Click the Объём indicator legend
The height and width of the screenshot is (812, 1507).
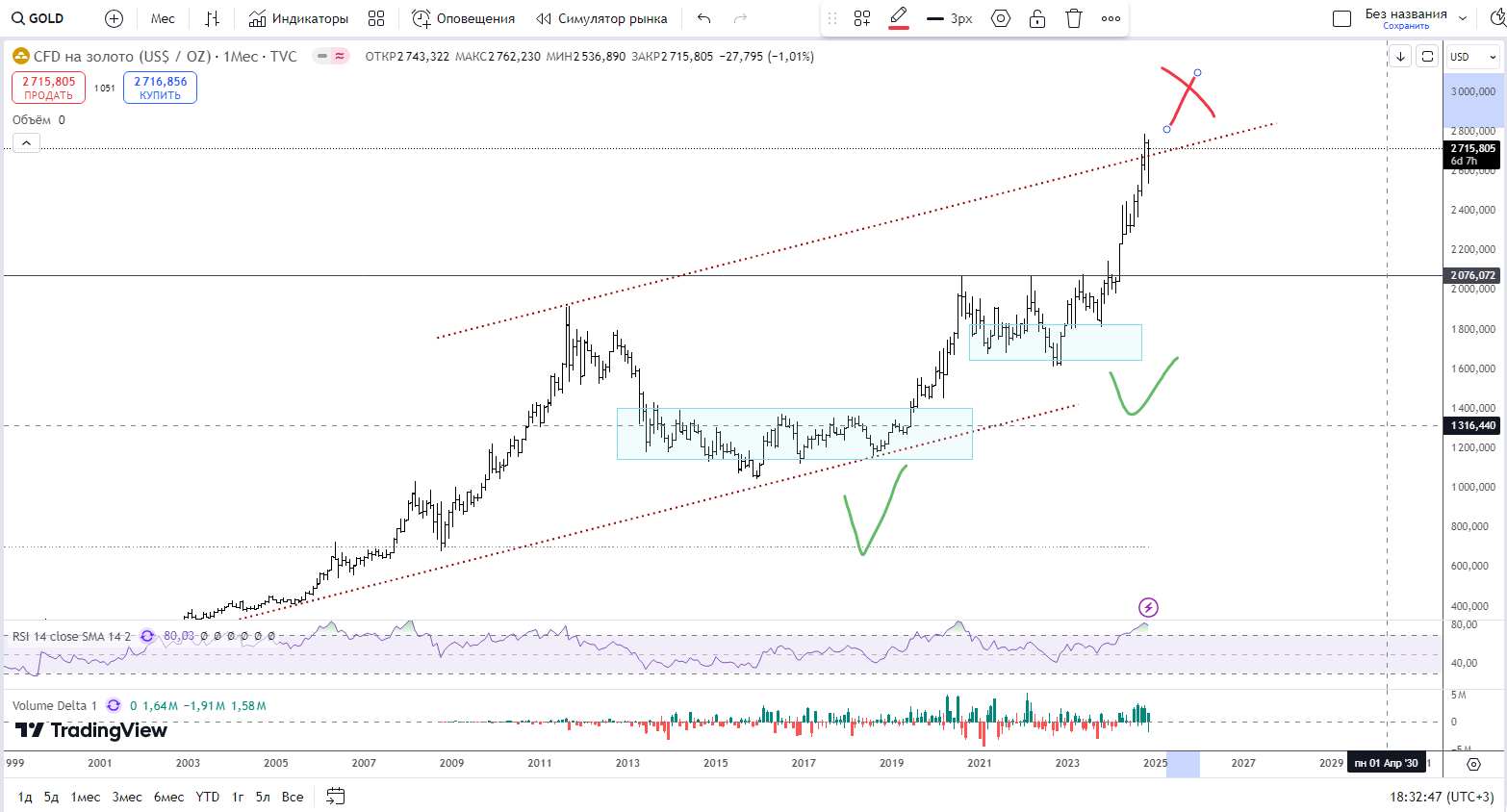click(x=38, y=120)
